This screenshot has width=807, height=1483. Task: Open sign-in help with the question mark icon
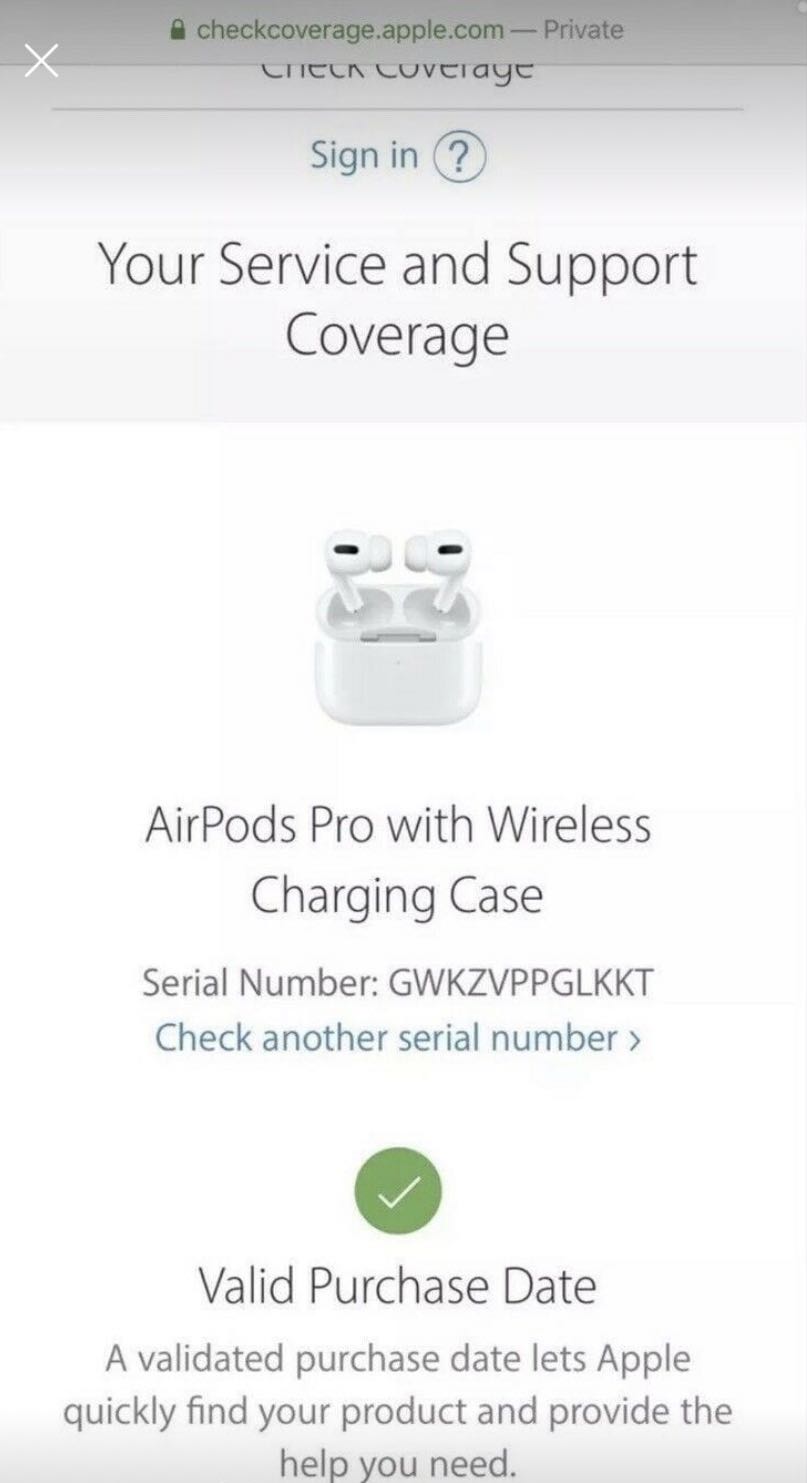[459, 158]
